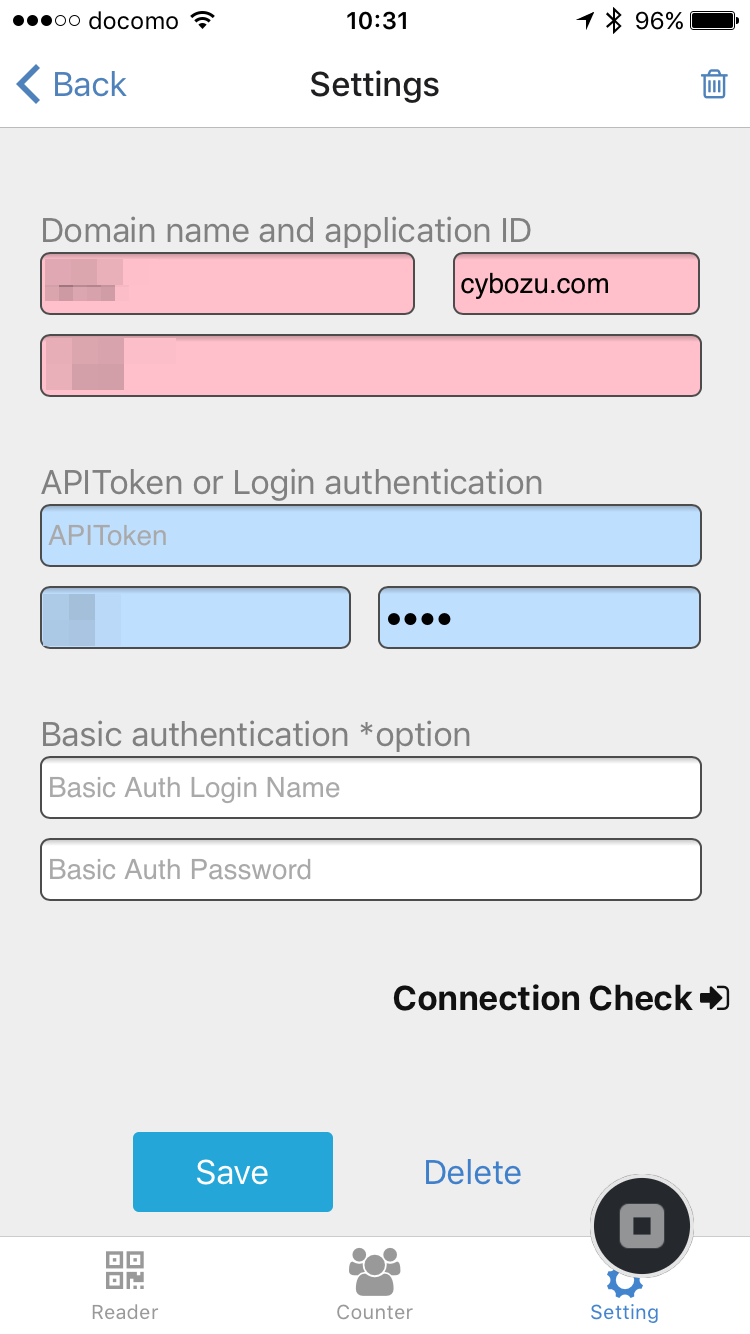Tap the trash icon in header
This screenshot has width=750, height=1334.
[x=714, y=85]
